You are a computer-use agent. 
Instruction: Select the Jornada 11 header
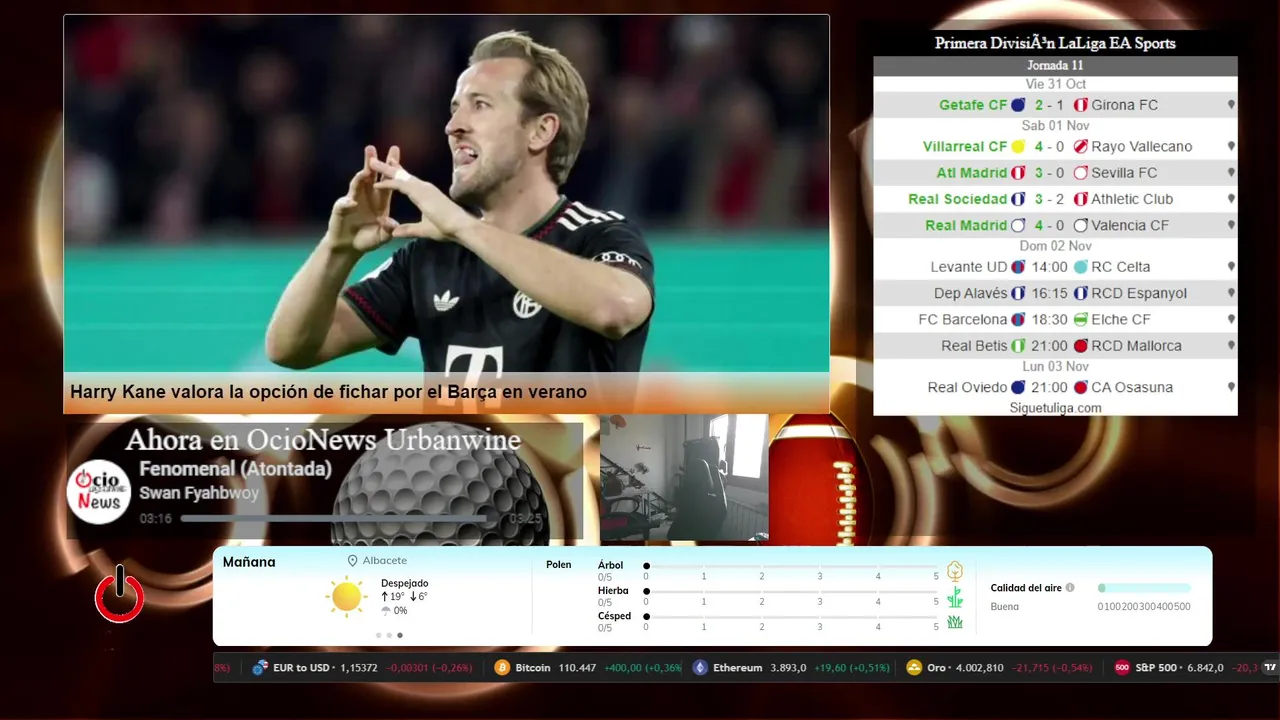click(1055, 65)
